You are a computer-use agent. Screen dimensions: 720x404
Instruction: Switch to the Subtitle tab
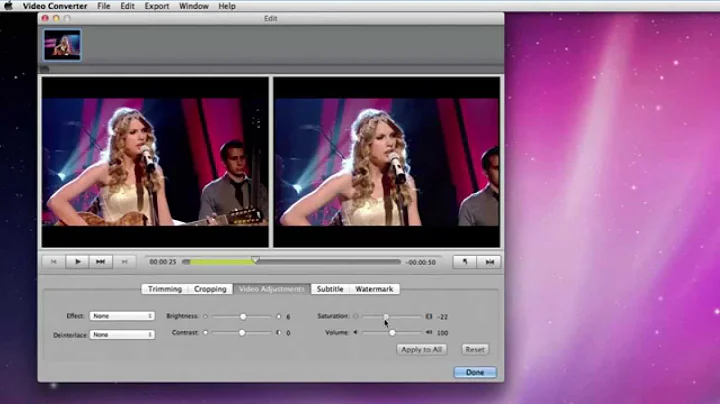click(x=330, y=289)
